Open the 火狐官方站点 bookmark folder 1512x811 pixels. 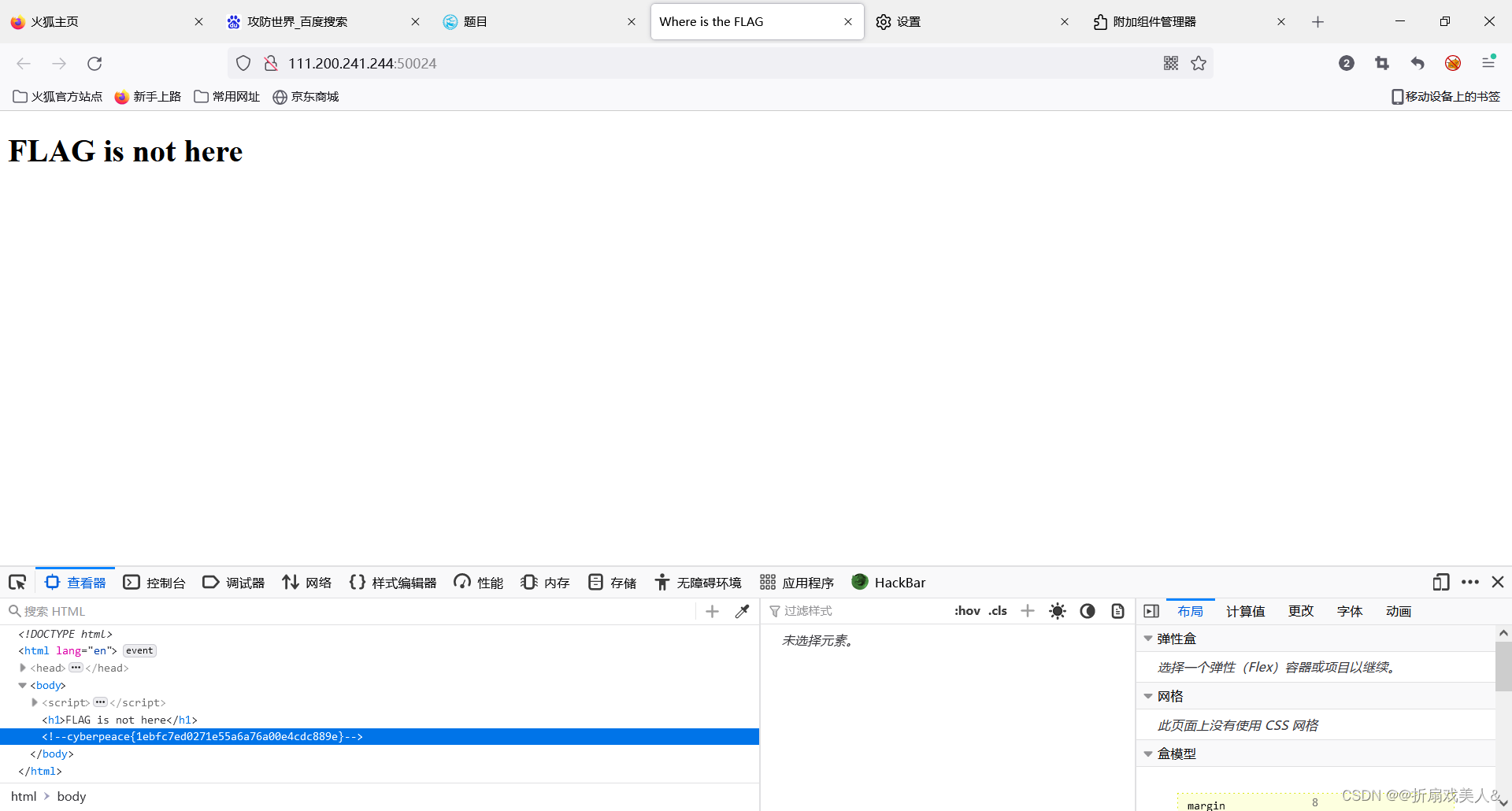click(57, 96)
